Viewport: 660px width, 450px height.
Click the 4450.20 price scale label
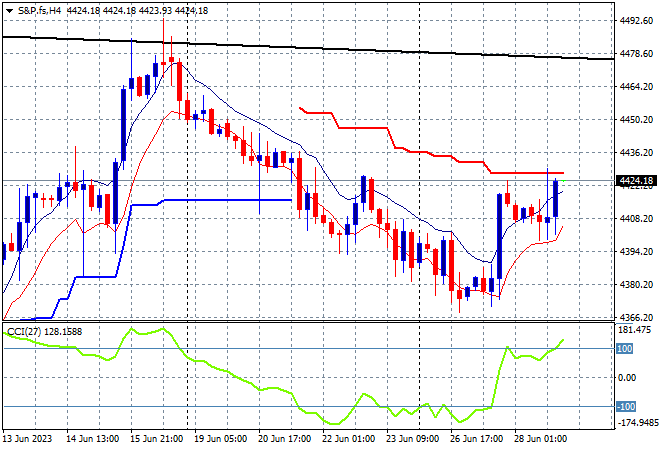636,120
